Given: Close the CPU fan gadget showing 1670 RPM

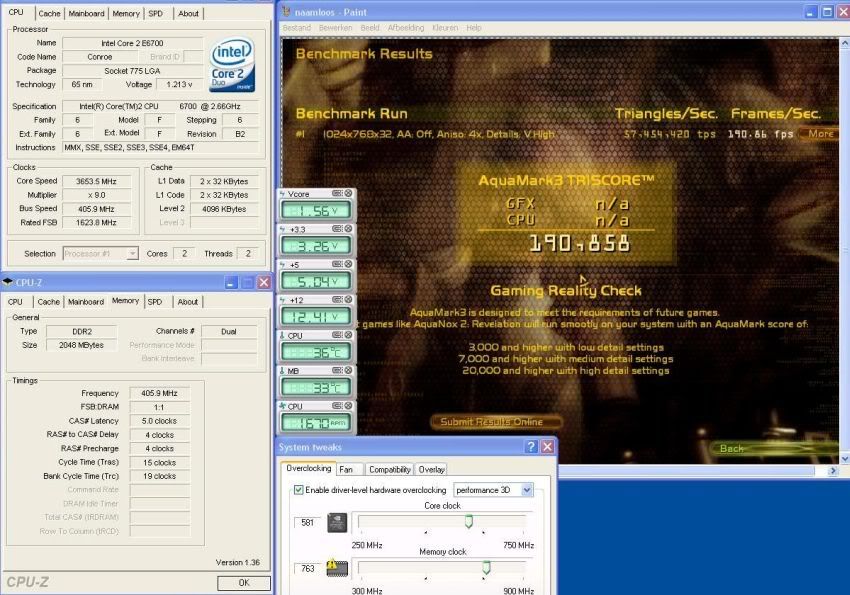Looking at the screenshot, I should (349, 406).
